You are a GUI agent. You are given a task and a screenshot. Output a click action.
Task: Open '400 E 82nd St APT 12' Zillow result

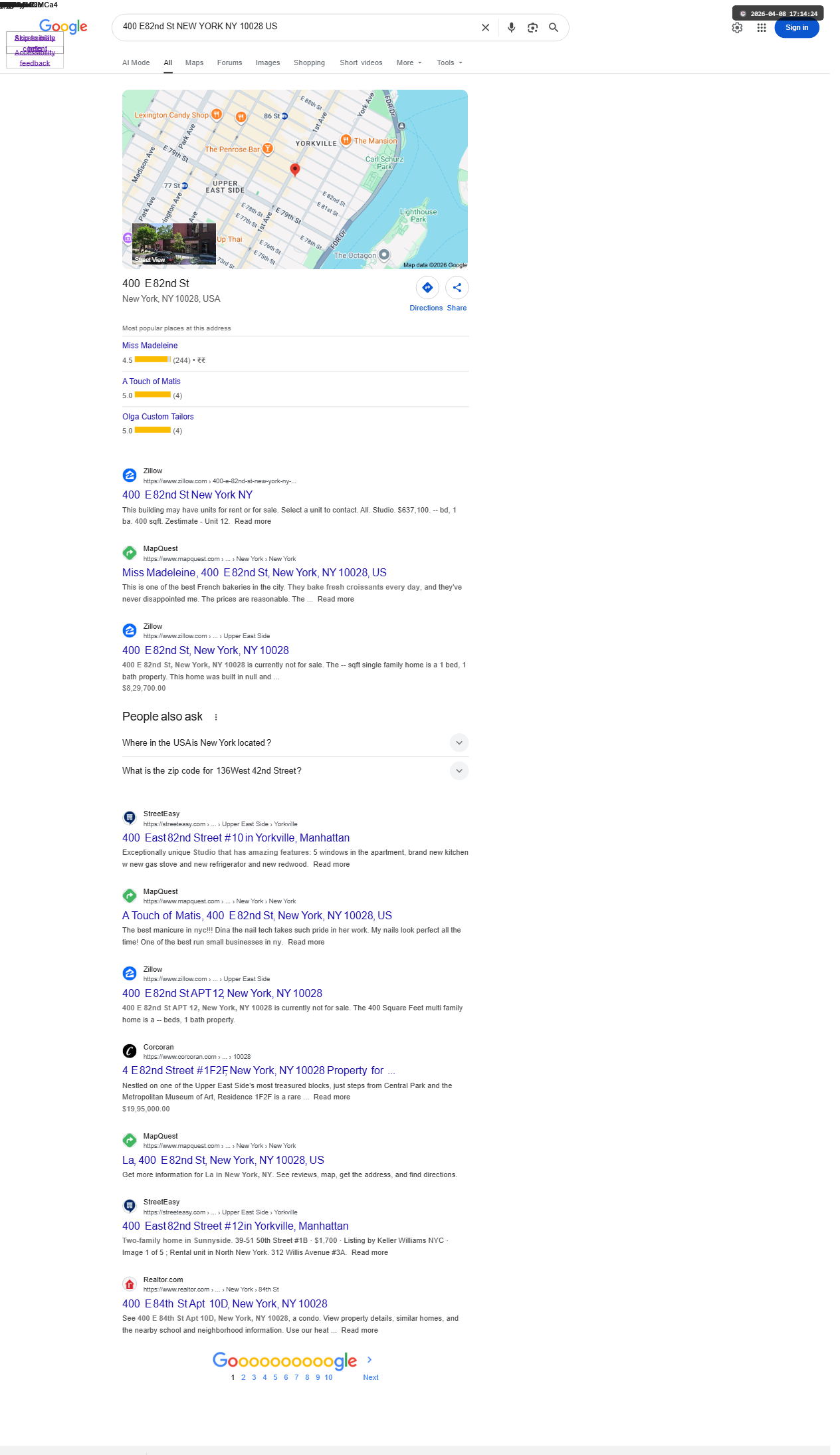(x=222, y=994)
